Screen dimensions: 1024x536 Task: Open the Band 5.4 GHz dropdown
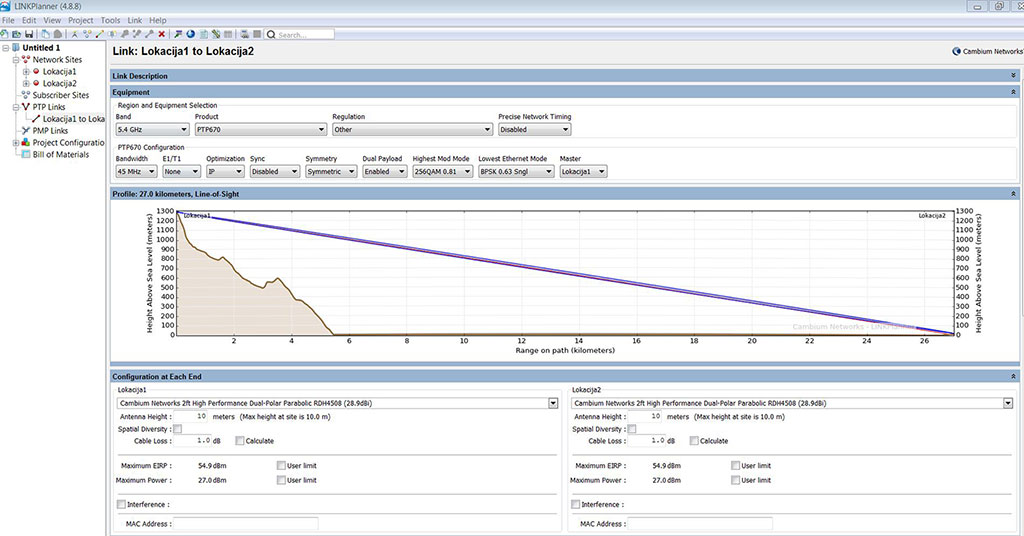[x=152, y=129]
